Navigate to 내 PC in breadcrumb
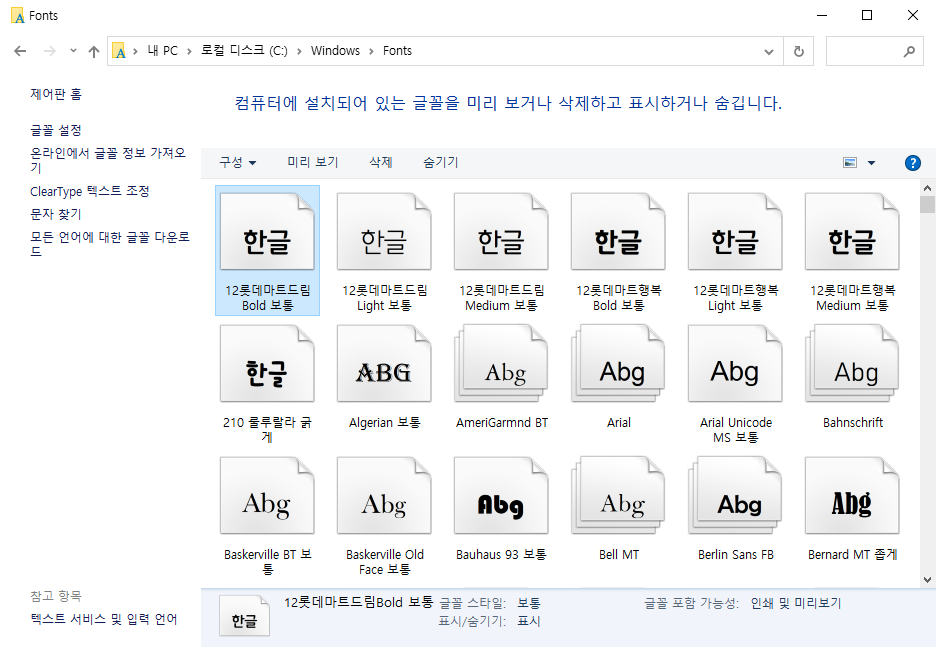This screenshot has width=937, height=648. pos(163,51)
